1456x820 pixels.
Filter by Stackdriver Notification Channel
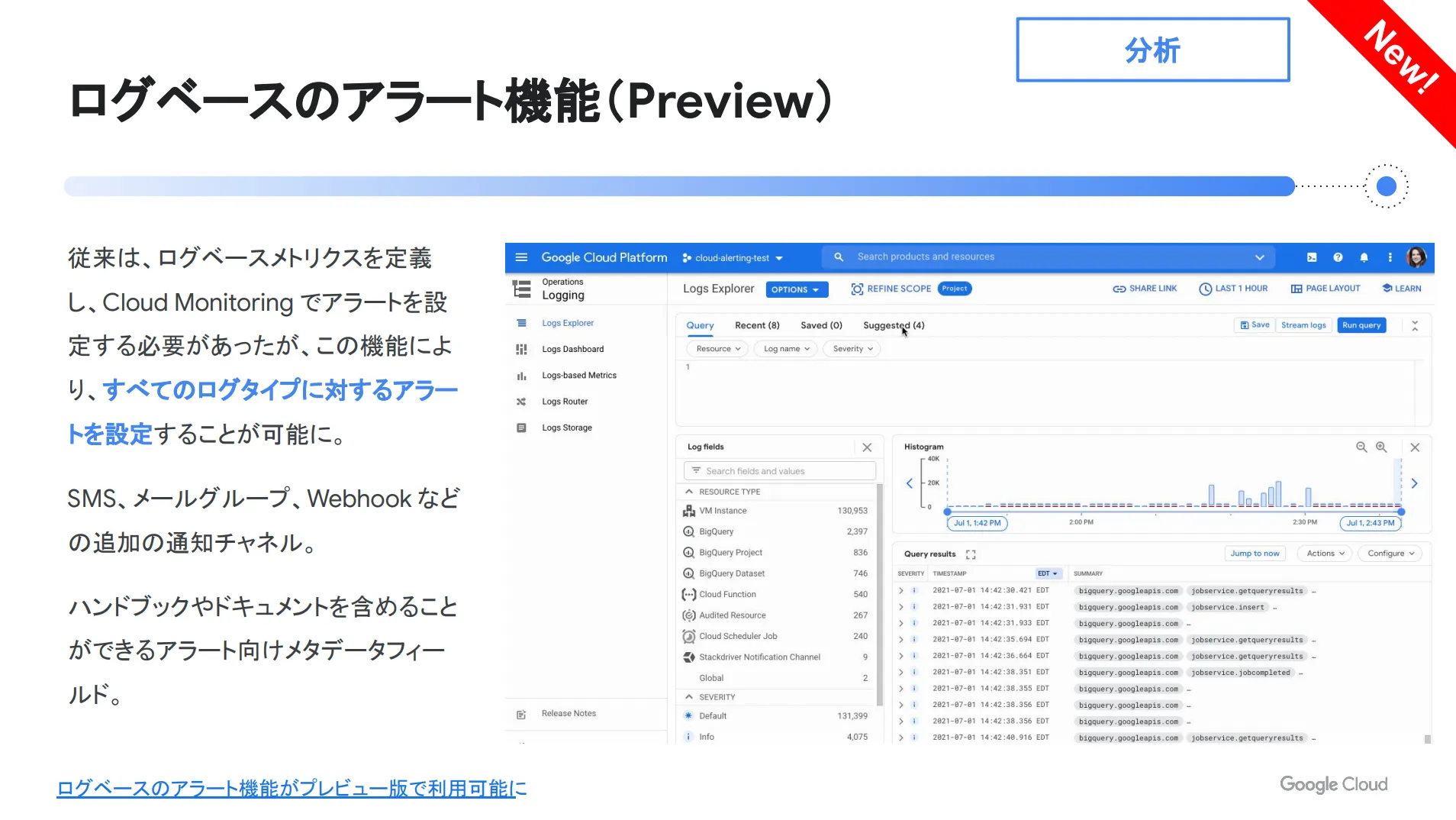pos(775,657)
